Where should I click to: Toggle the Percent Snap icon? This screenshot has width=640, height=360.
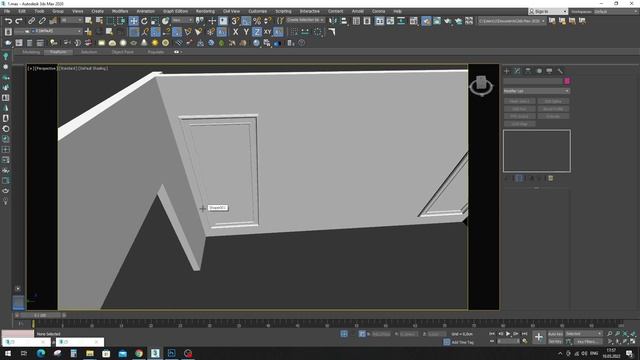[257, 21]
